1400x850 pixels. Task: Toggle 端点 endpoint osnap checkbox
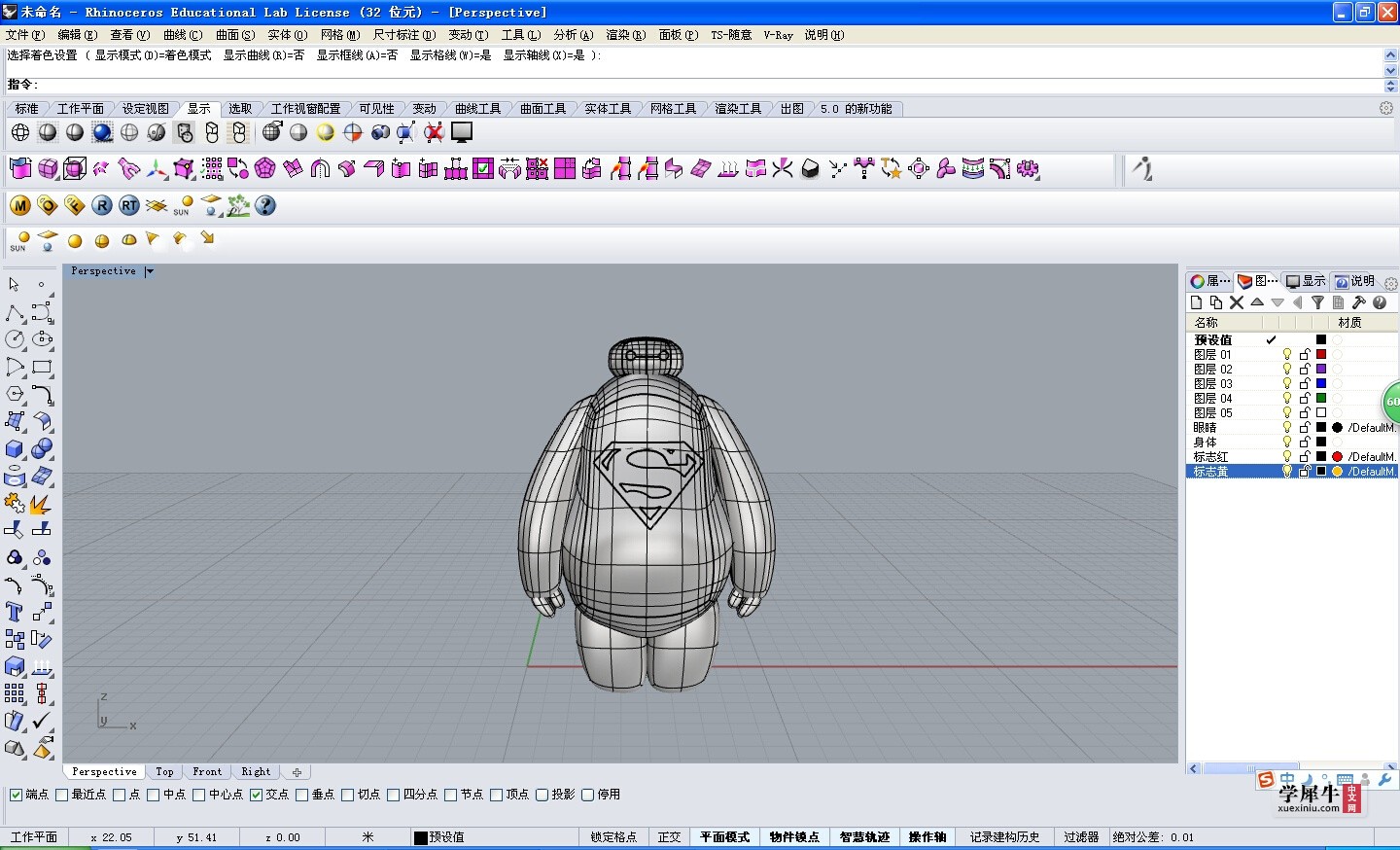(x=17, y=795)
